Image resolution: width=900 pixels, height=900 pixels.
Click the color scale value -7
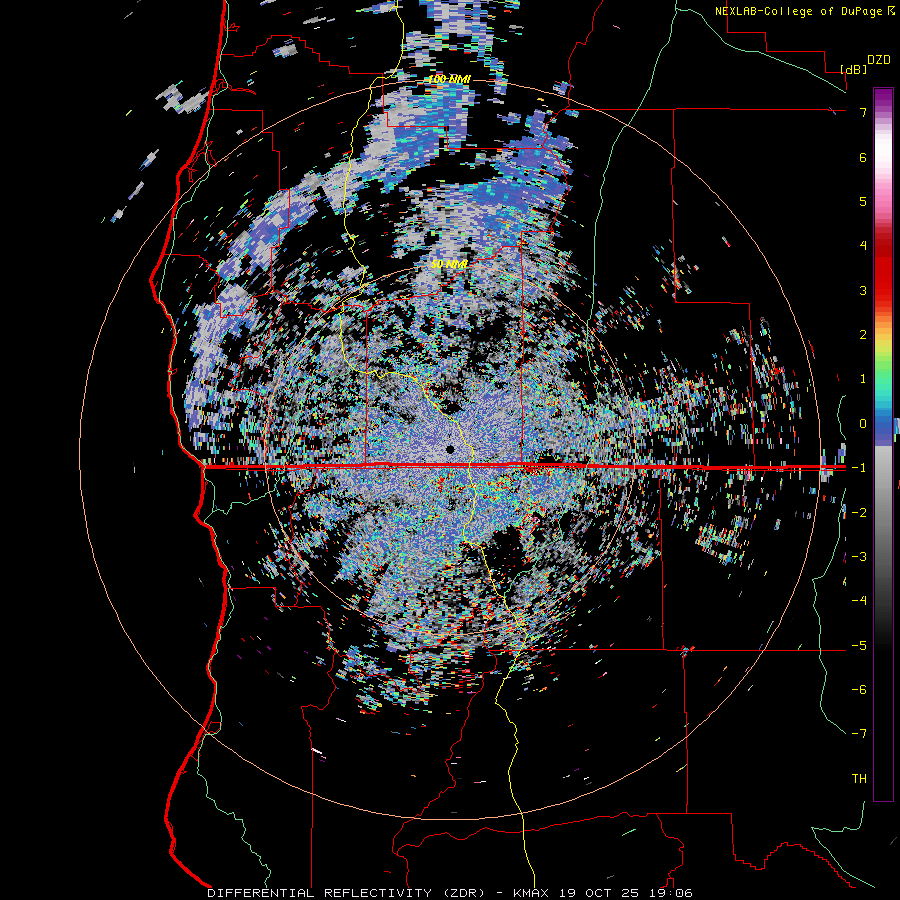pos(859,734)
